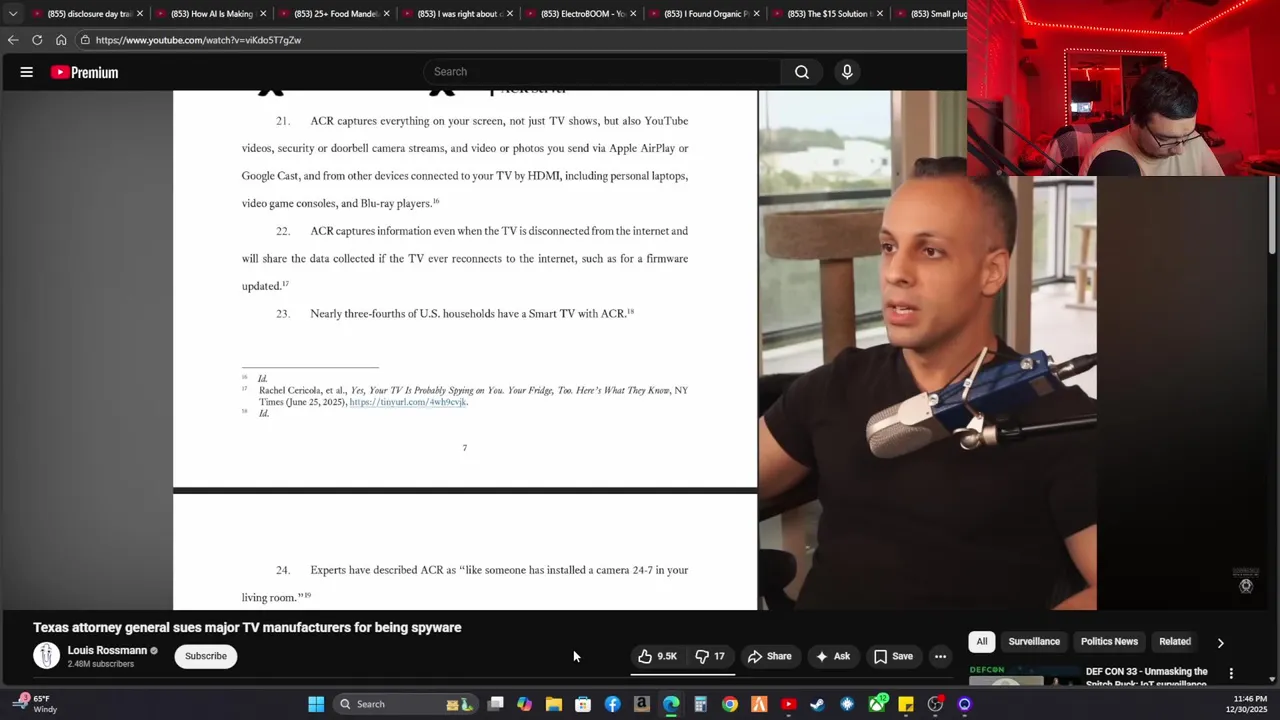Switch to Microsoft Edge in taskbar
1280x720 pixels.
[x=671, y=704]
